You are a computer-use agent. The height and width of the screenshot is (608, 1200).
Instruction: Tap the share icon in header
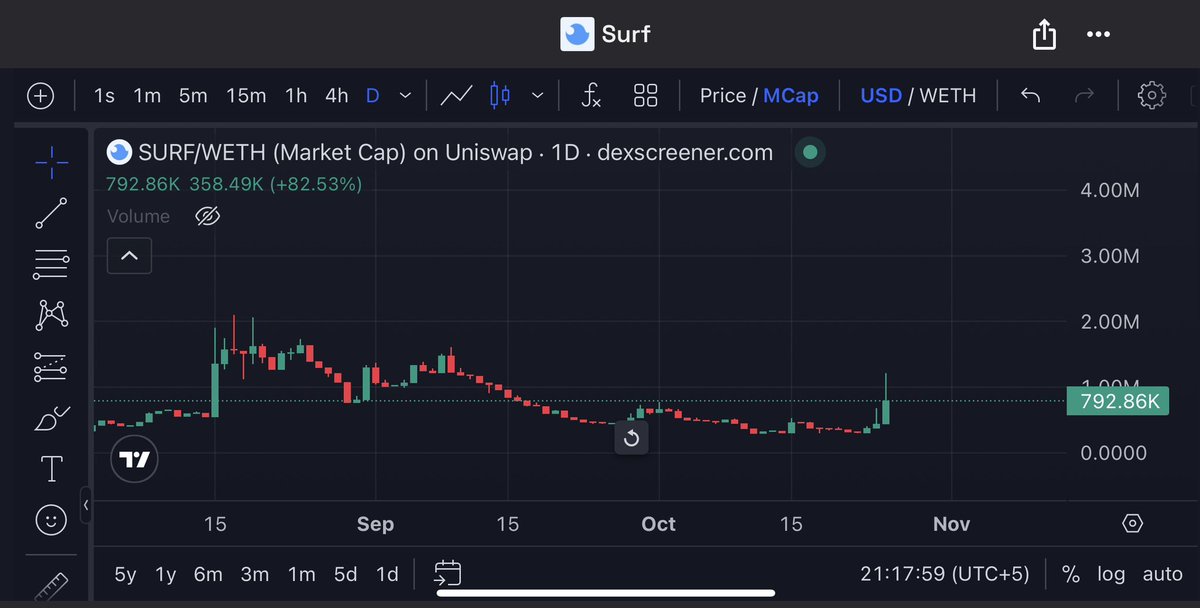pos(1043,35)
